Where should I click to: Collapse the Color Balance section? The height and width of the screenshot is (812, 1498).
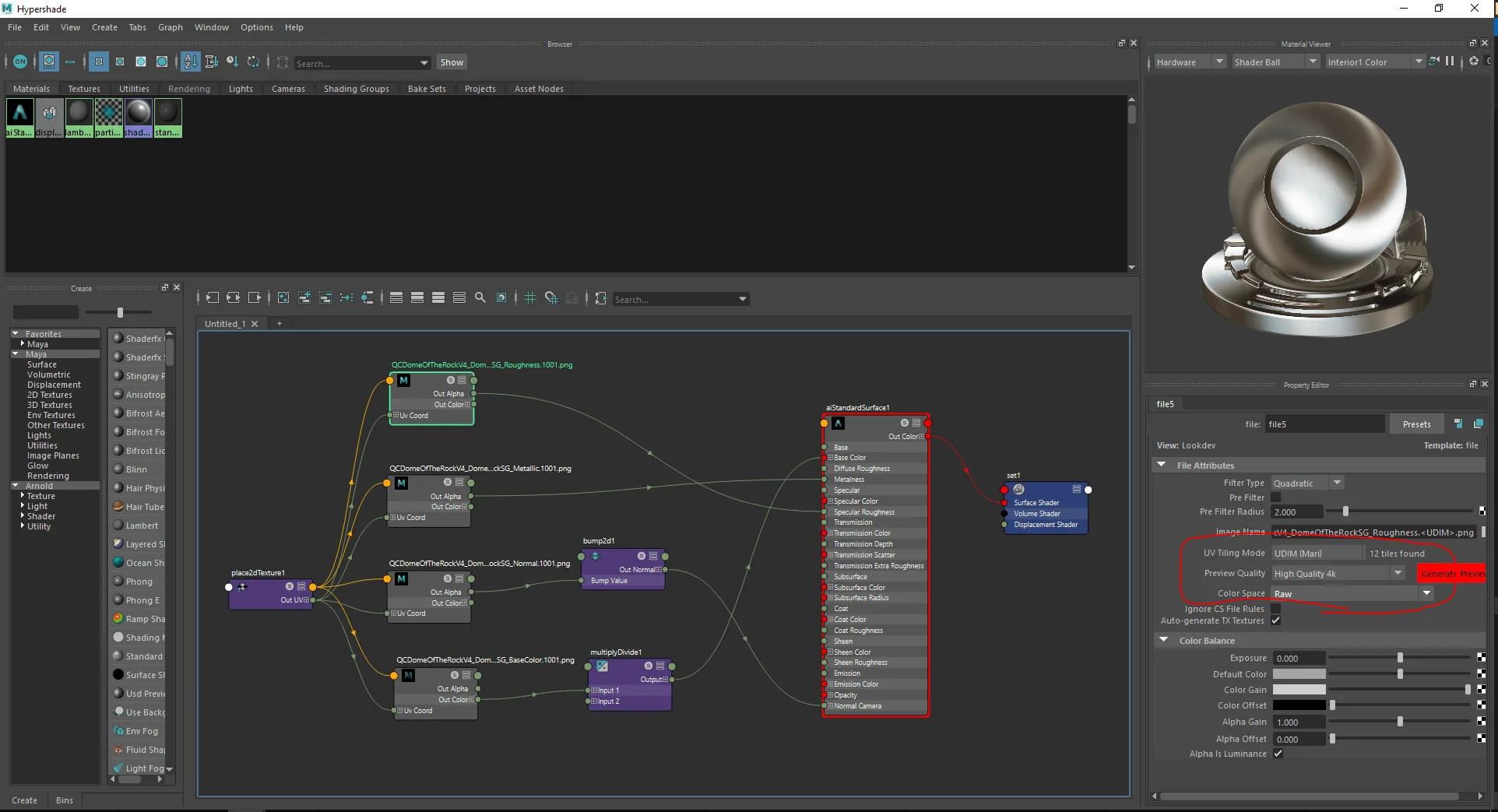[1164, 640]
